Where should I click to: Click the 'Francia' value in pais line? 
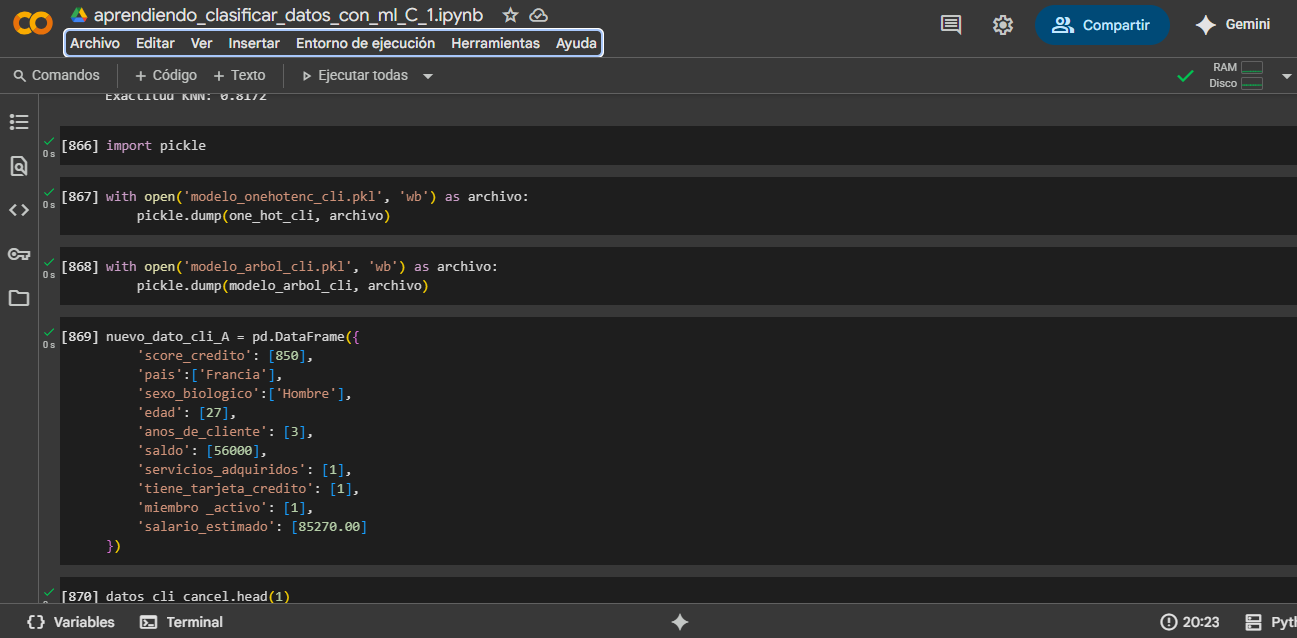[x=238, y=374]
